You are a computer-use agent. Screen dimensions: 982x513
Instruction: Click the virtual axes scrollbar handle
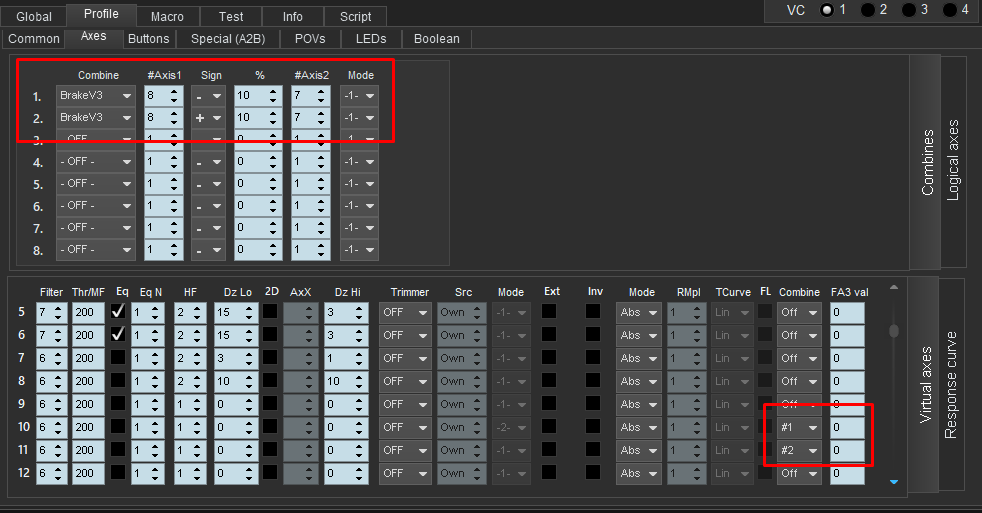coord(893,331)
